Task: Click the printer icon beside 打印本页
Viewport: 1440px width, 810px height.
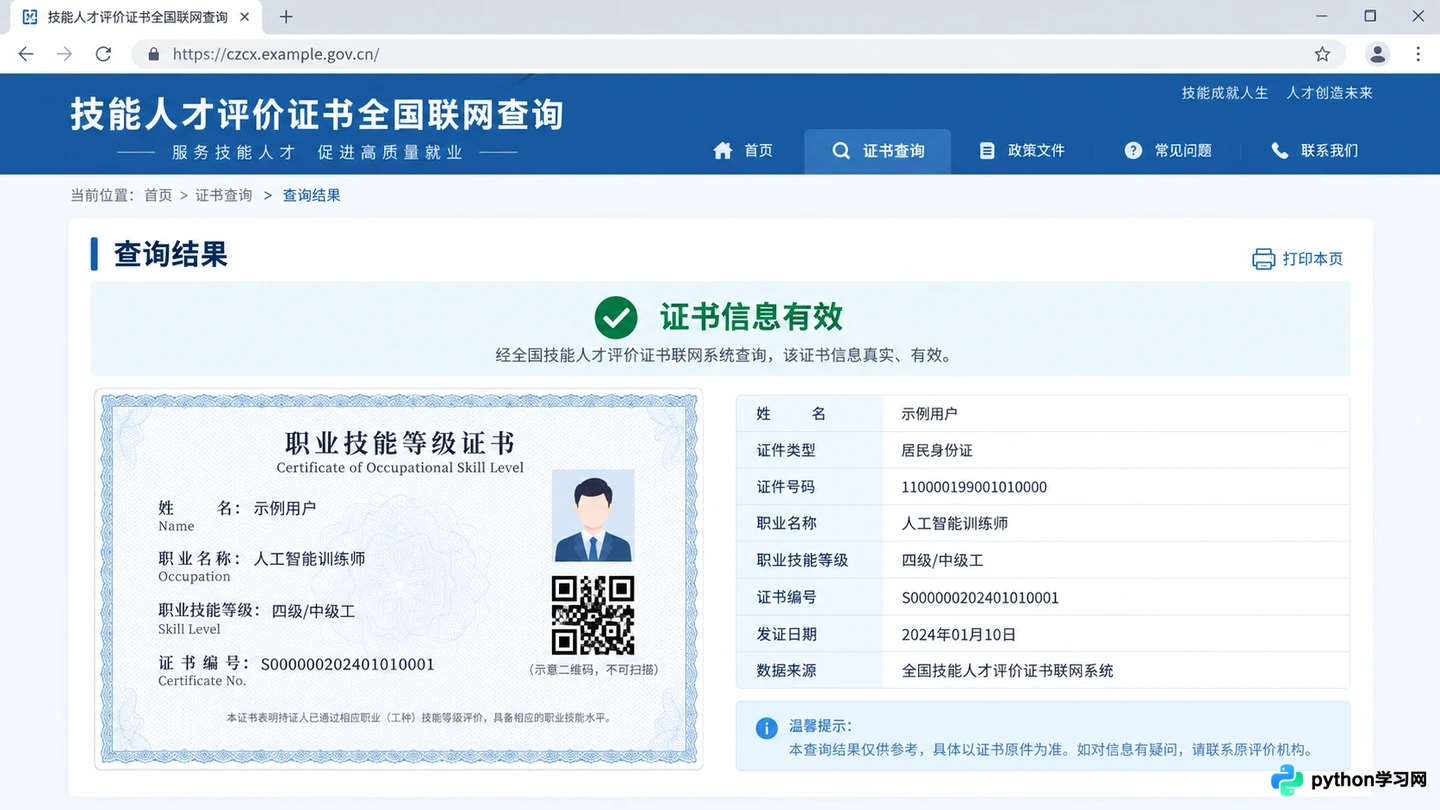Action: (x=1264, y=259)
